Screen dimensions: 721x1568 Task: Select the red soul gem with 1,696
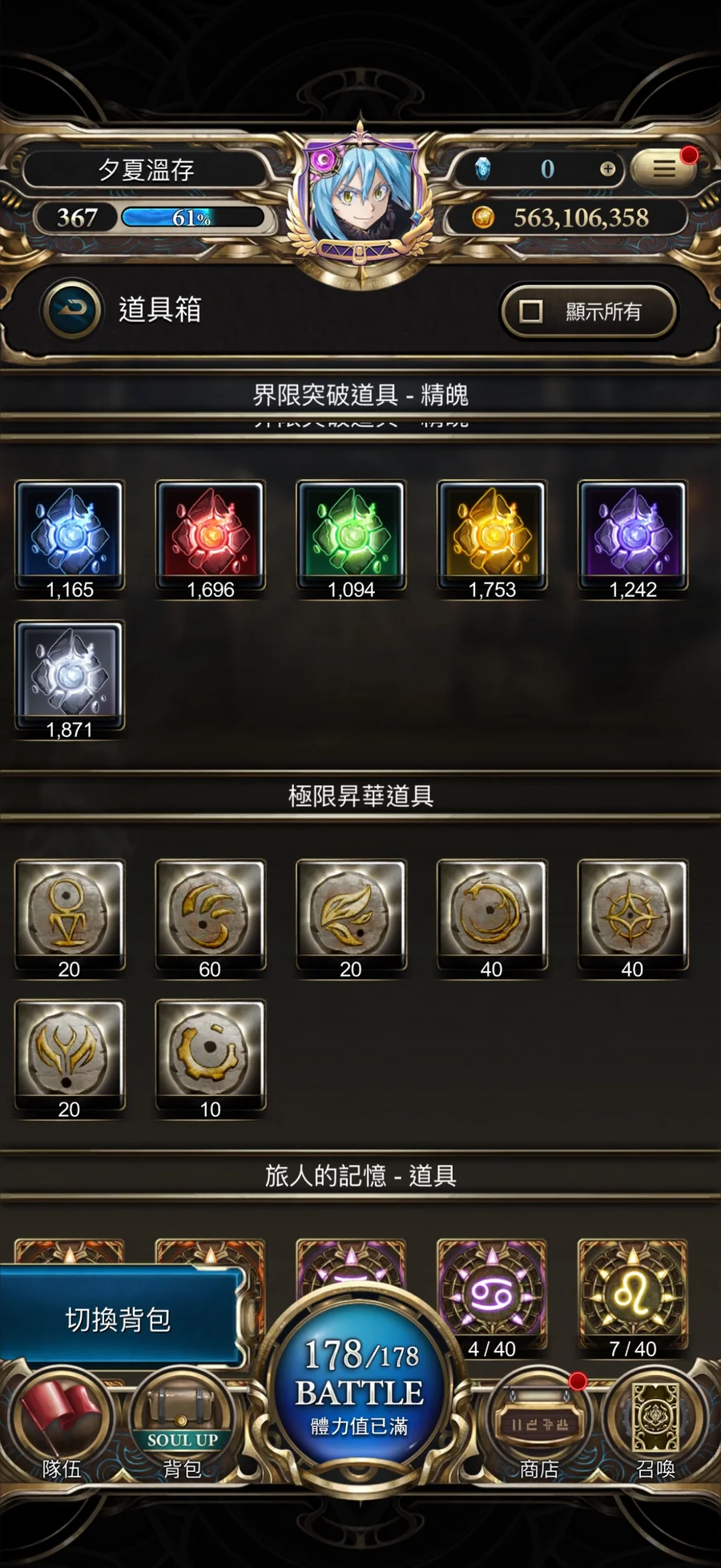210,539
